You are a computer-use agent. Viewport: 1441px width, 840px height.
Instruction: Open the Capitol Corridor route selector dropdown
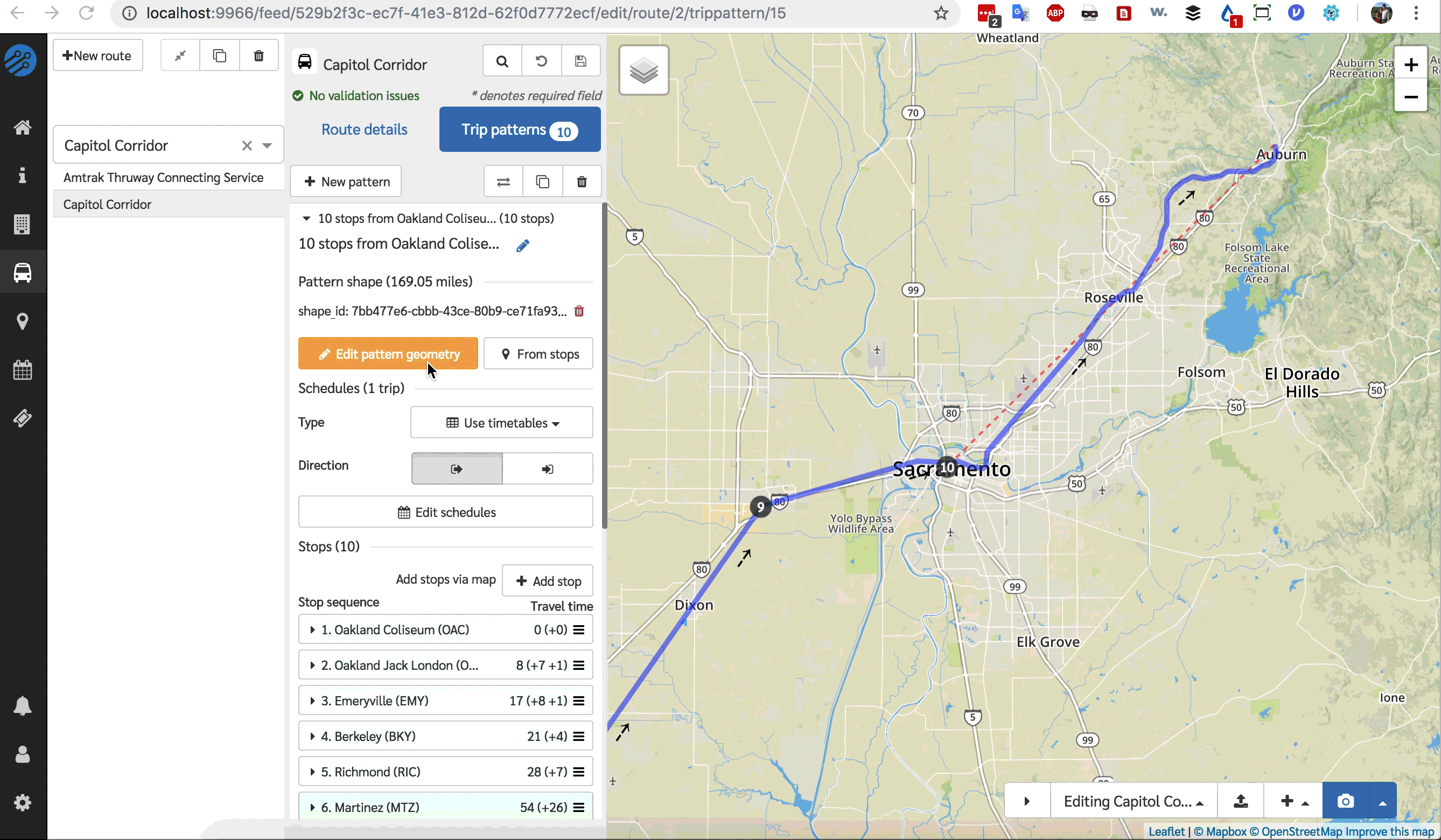[267, 145]
